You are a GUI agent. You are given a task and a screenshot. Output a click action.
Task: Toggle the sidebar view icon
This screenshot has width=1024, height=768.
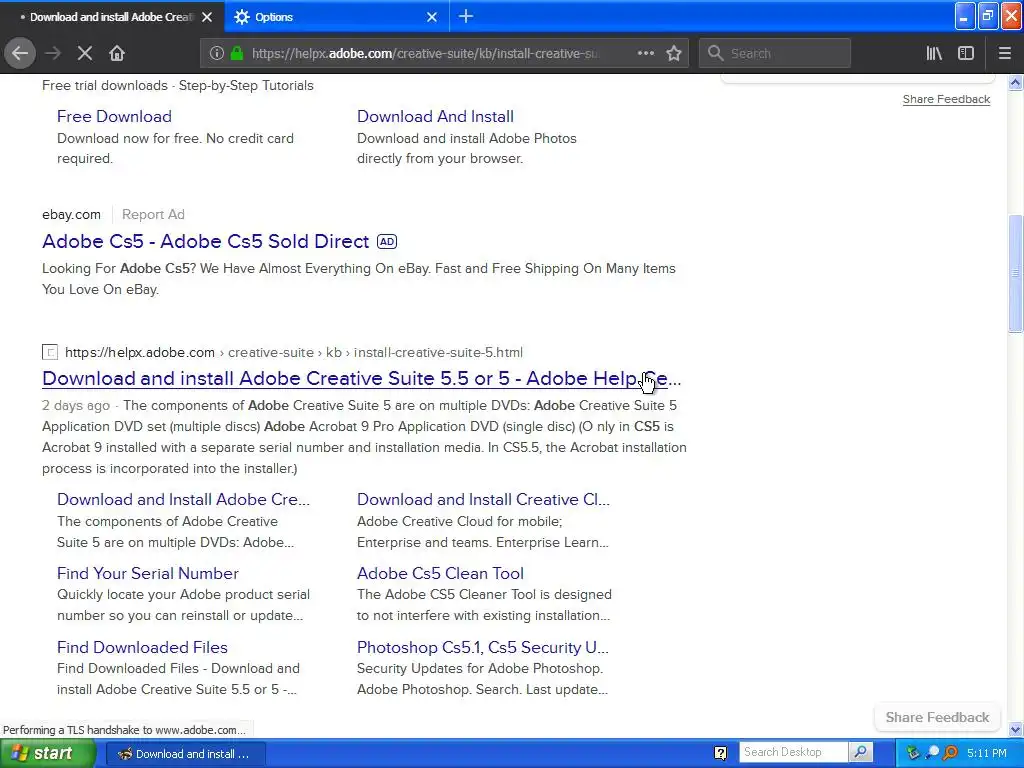966,54
